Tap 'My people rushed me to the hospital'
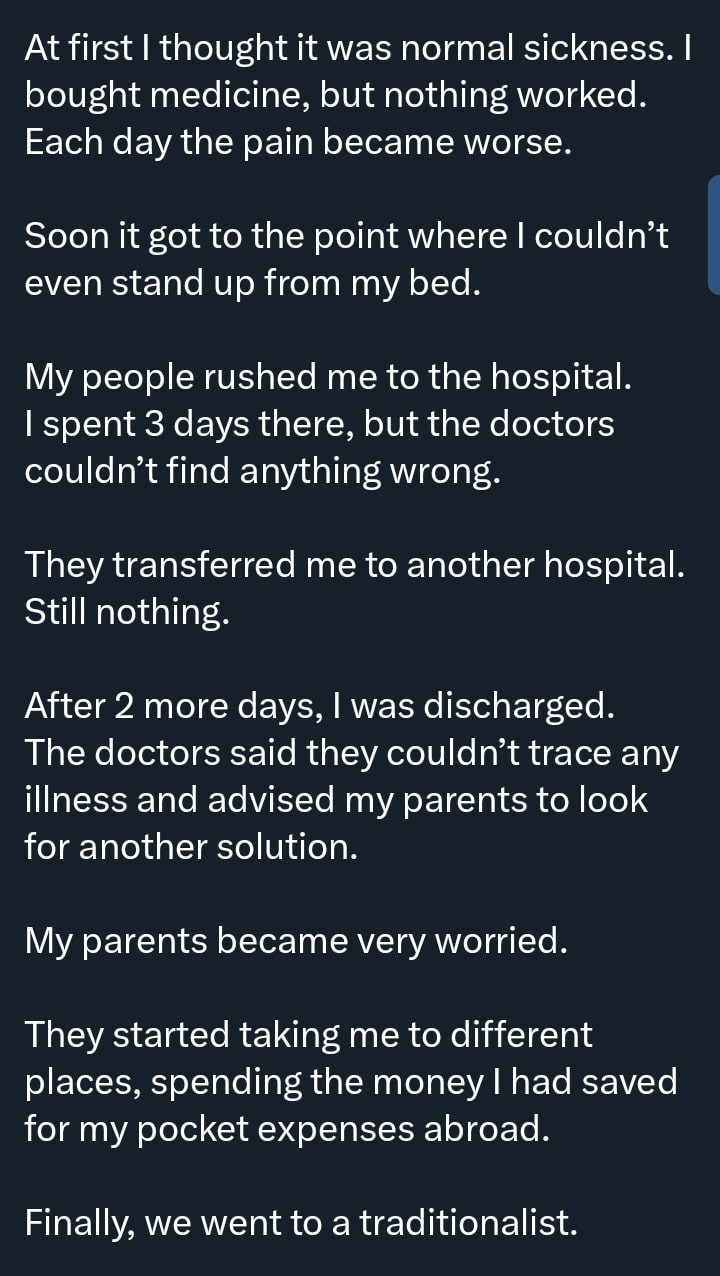The image size is (720, 1276). (328, 377)
